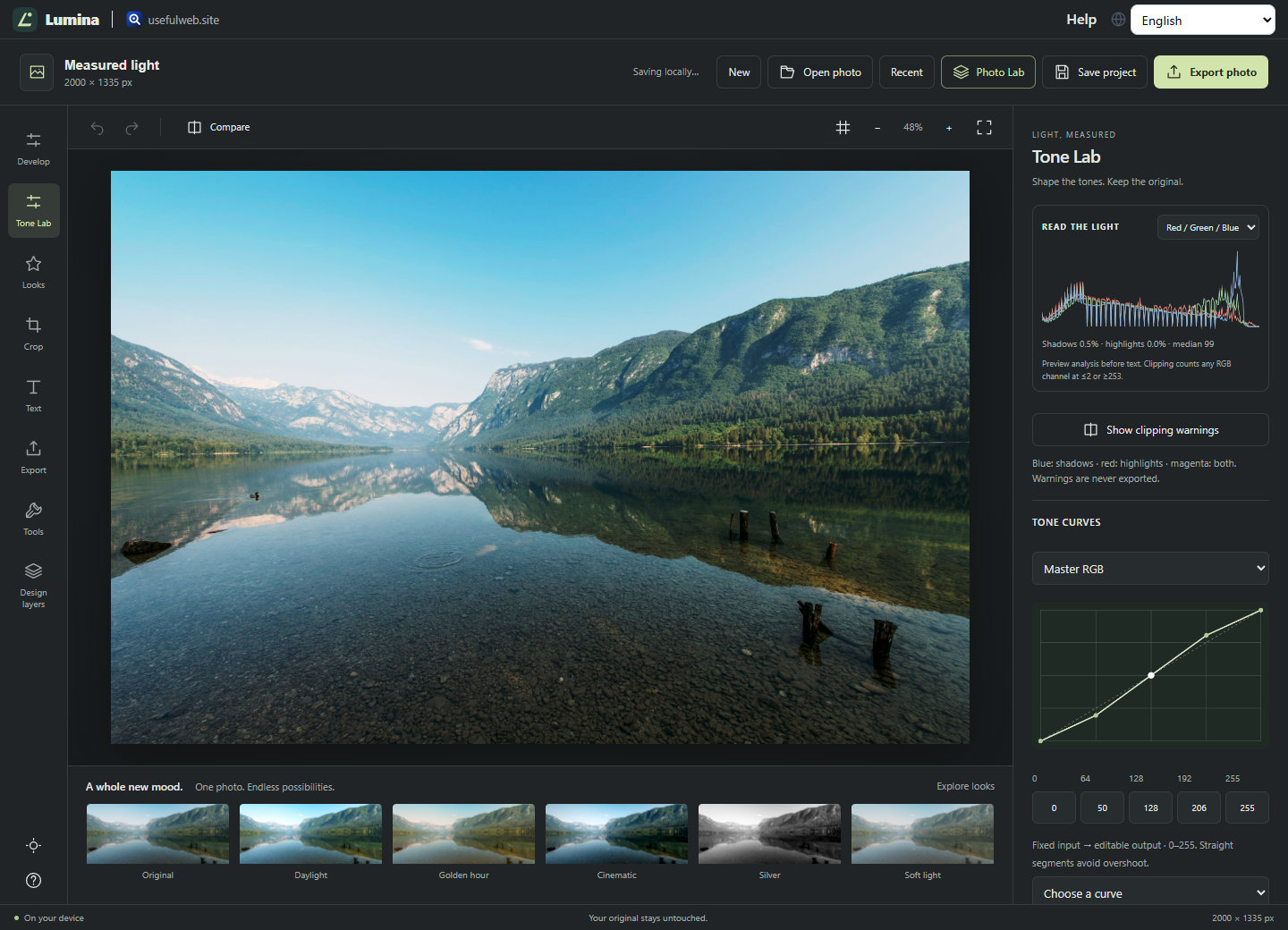Open the English language dropdown

coord(1203,20)
